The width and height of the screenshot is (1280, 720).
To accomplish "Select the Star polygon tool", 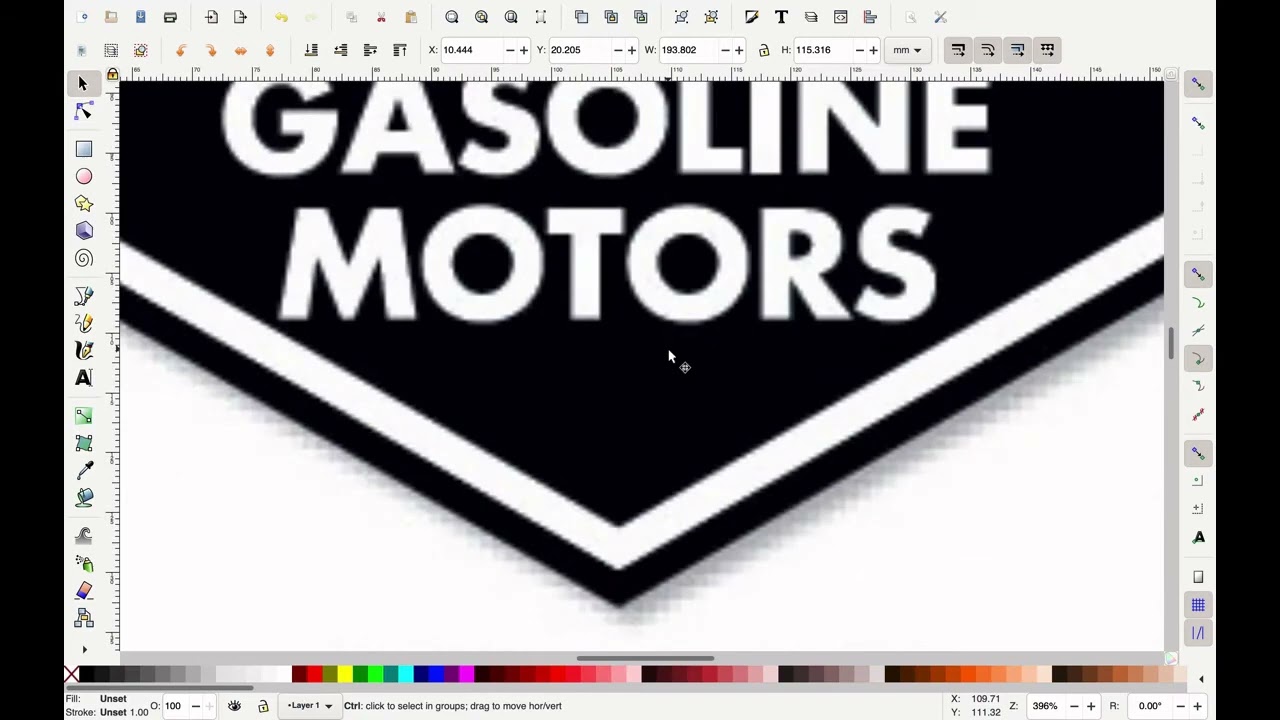I will (83, 204).
